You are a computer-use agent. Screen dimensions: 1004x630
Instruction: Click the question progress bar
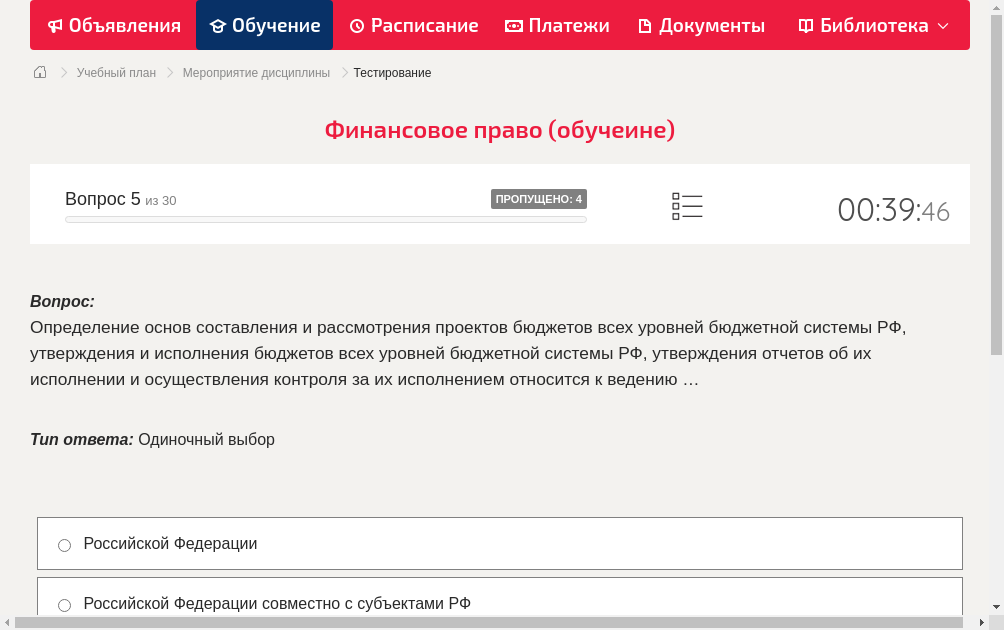pos(325,219)
